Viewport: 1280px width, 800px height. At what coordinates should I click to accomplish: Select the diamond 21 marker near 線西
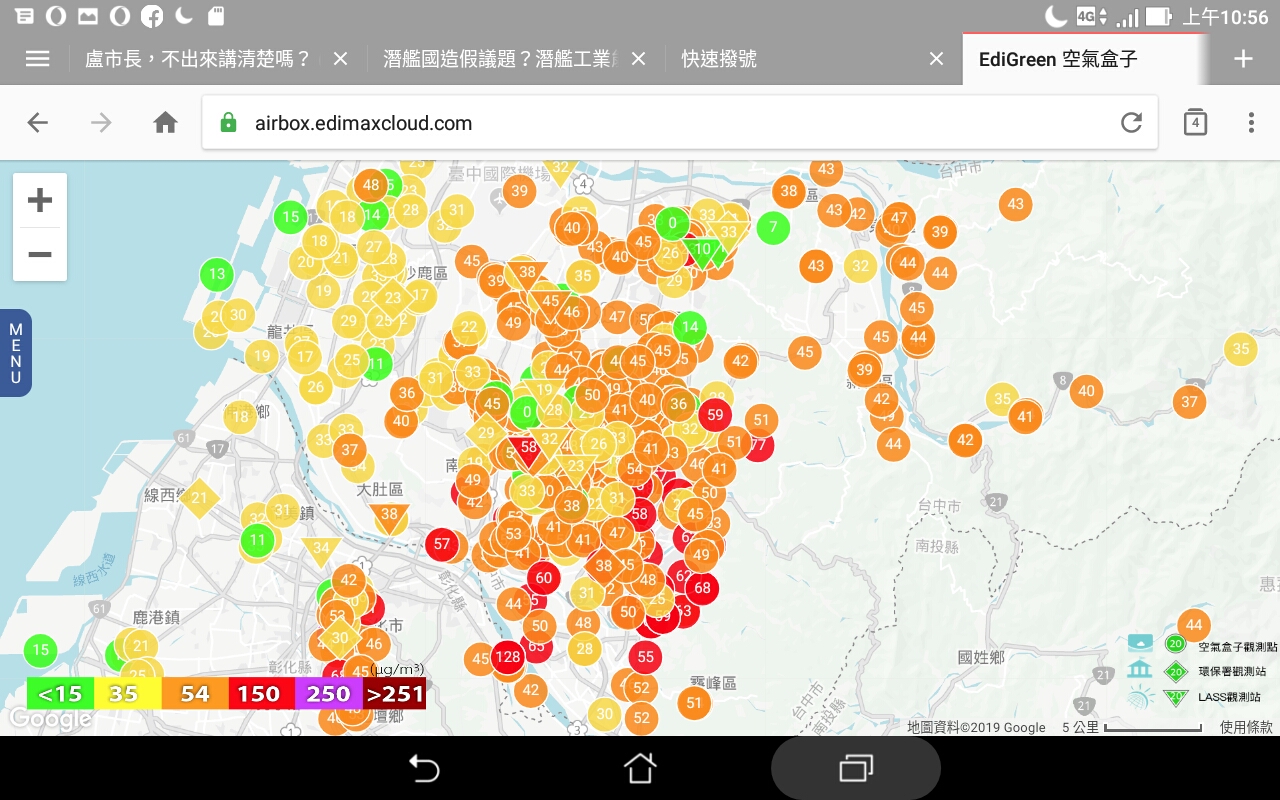coord(199,498)
